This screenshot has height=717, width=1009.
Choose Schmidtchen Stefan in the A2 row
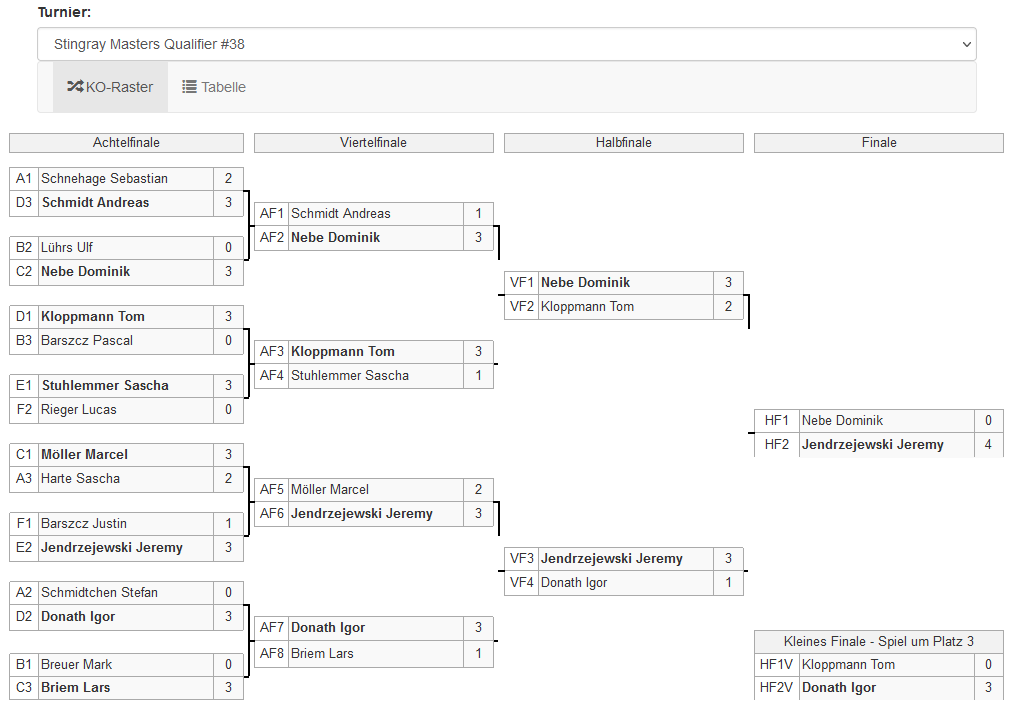[x=99, y=592]
